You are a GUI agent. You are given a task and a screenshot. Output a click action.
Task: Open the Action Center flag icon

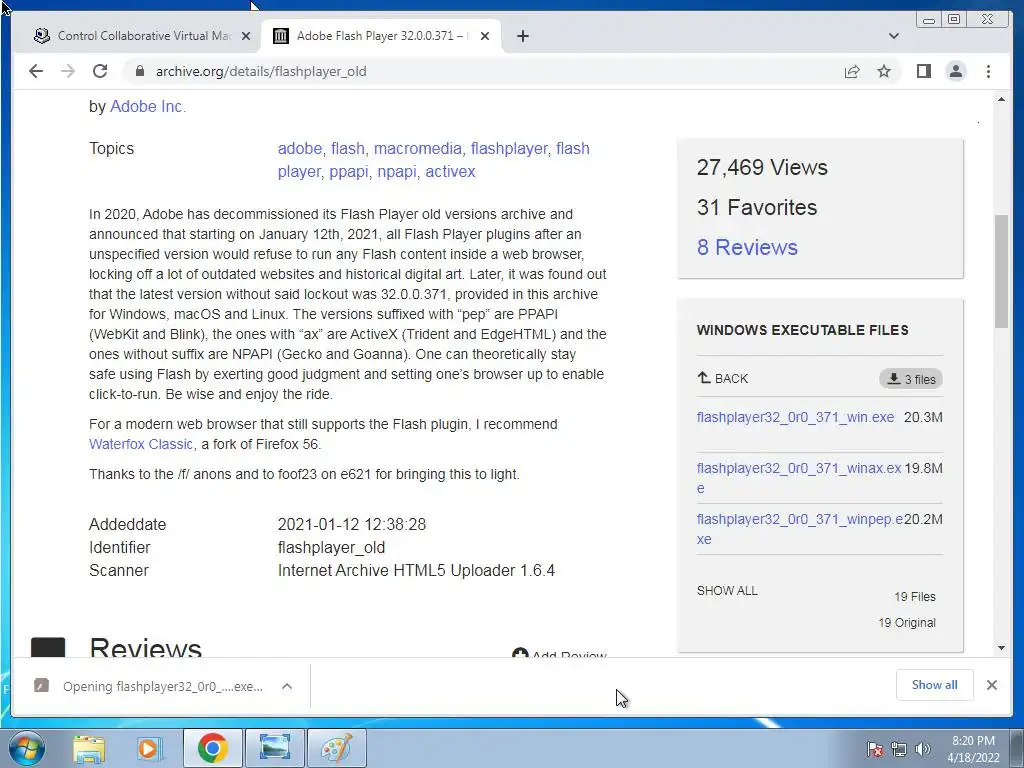point(875,749)
